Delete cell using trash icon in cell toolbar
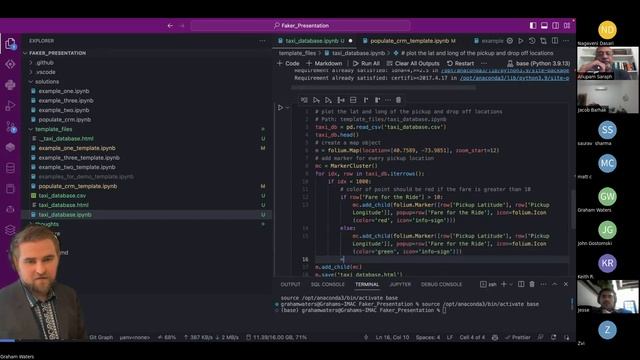 pyautogui.click(x=398, y=100)
